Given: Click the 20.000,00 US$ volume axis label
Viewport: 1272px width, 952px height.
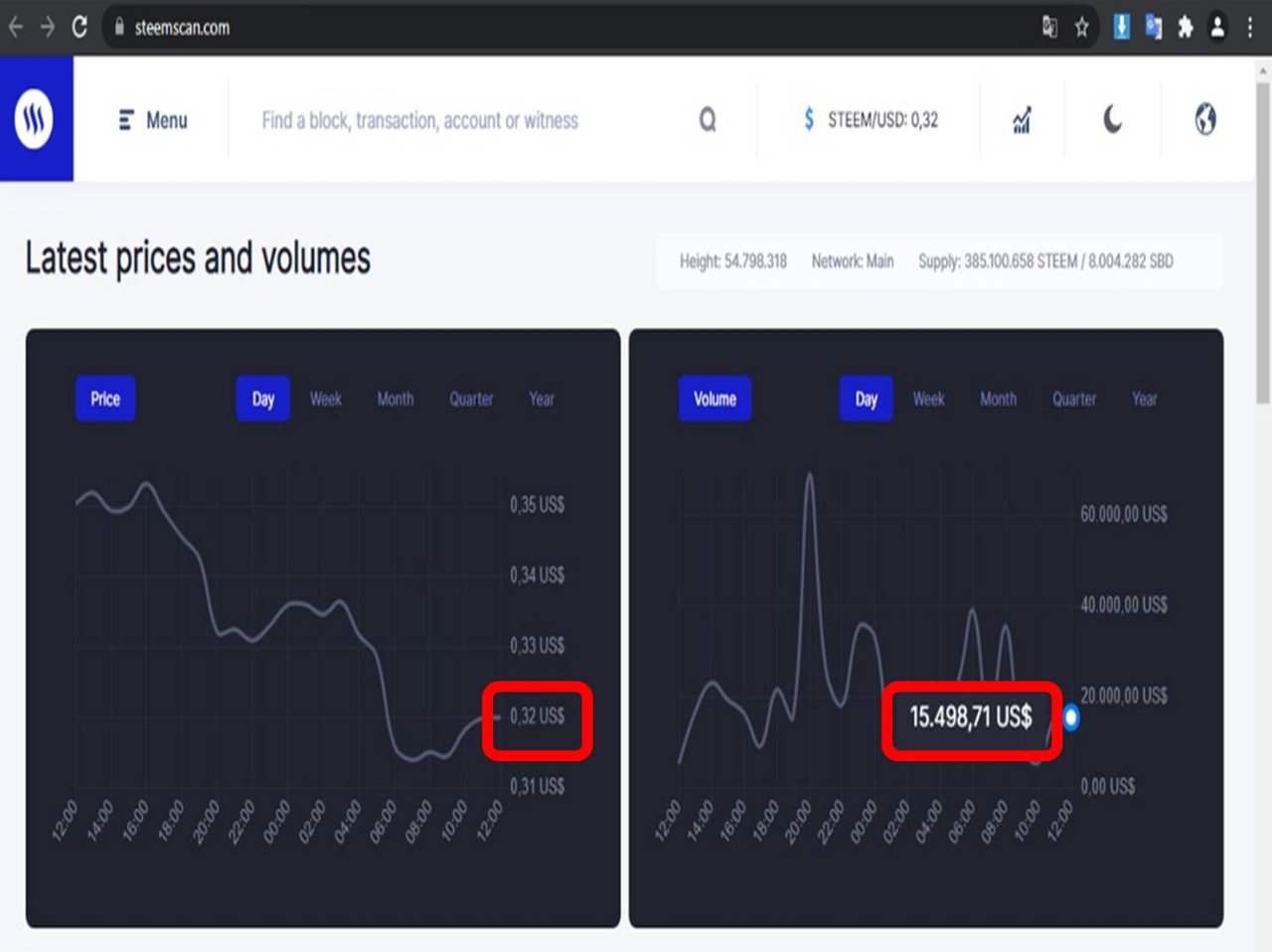Looking at the screenshot, I should pyautogui.click(x=1124, y=696).
